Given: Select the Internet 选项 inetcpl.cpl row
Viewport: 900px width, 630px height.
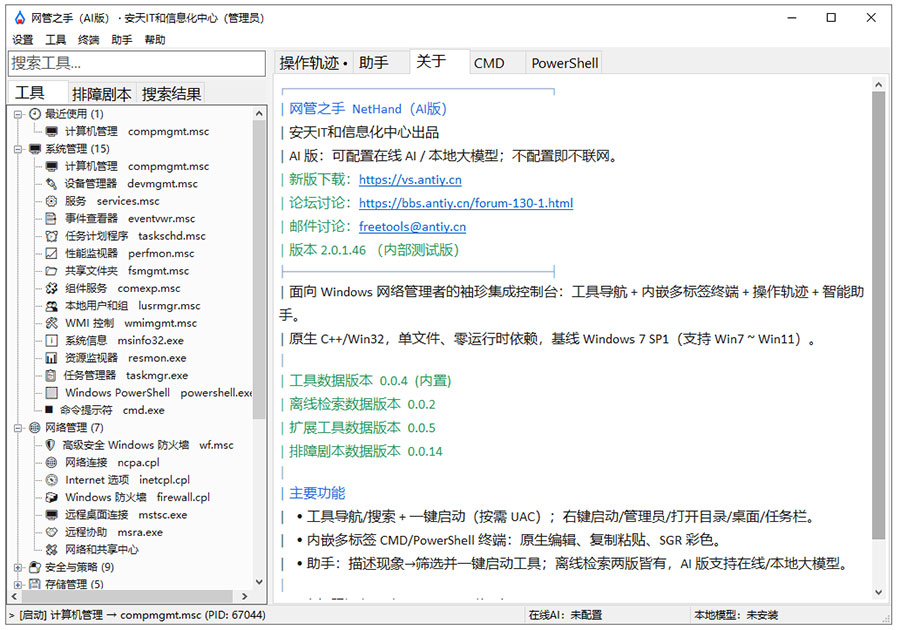Looking at the screenshot, I should tap(127, 480).
